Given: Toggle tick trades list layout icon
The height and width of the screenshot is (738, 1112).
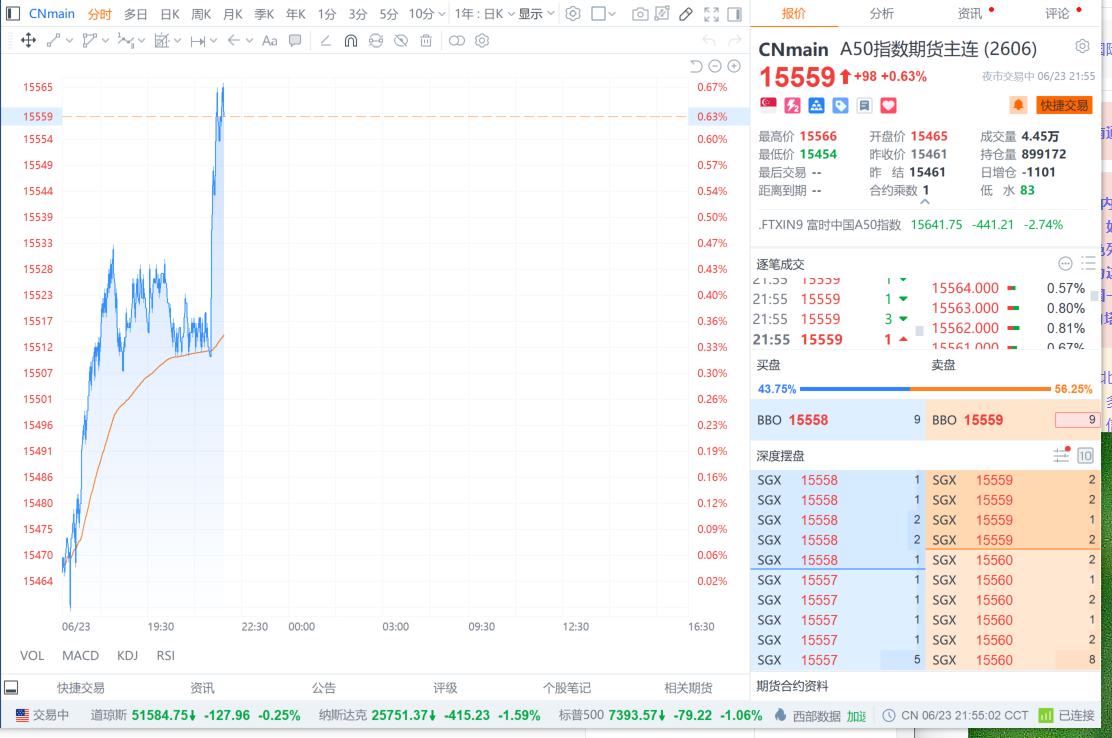Looking at the screenshot, I should (1089, 264).
